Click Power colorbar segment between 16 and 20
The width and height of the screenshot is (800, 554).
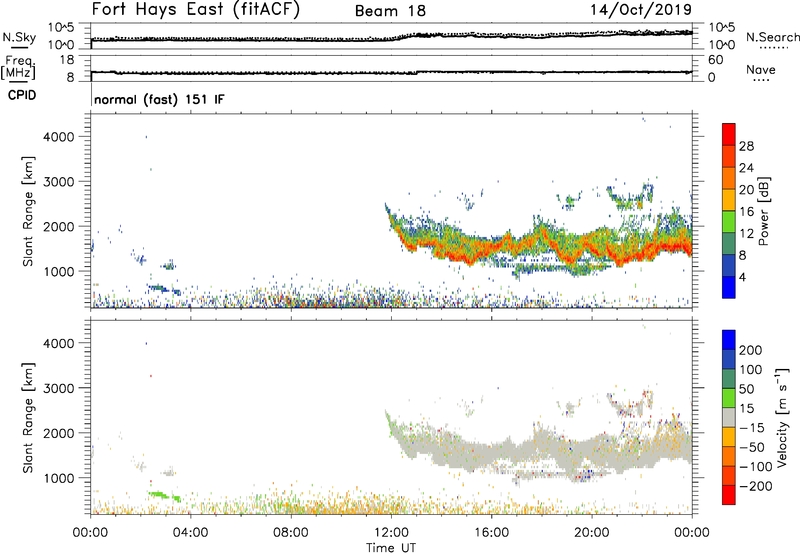(729, 199)
